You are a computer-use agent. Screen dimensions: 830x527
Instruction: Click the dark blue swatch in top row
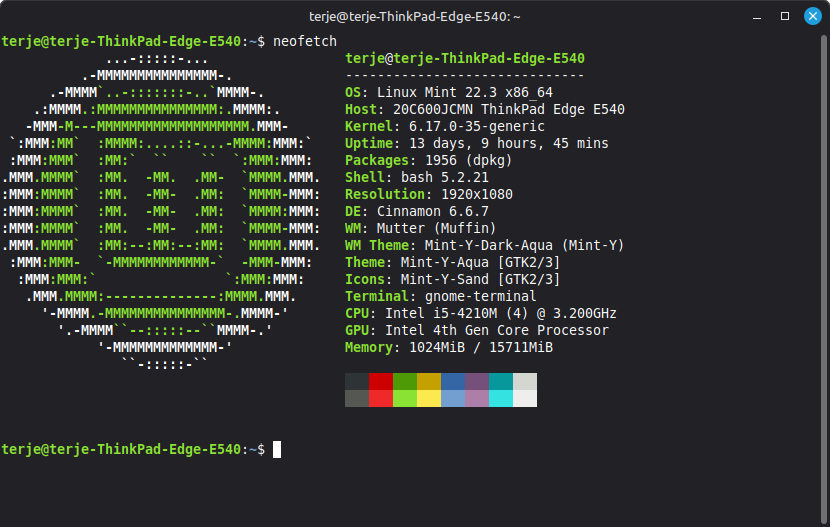453,381
